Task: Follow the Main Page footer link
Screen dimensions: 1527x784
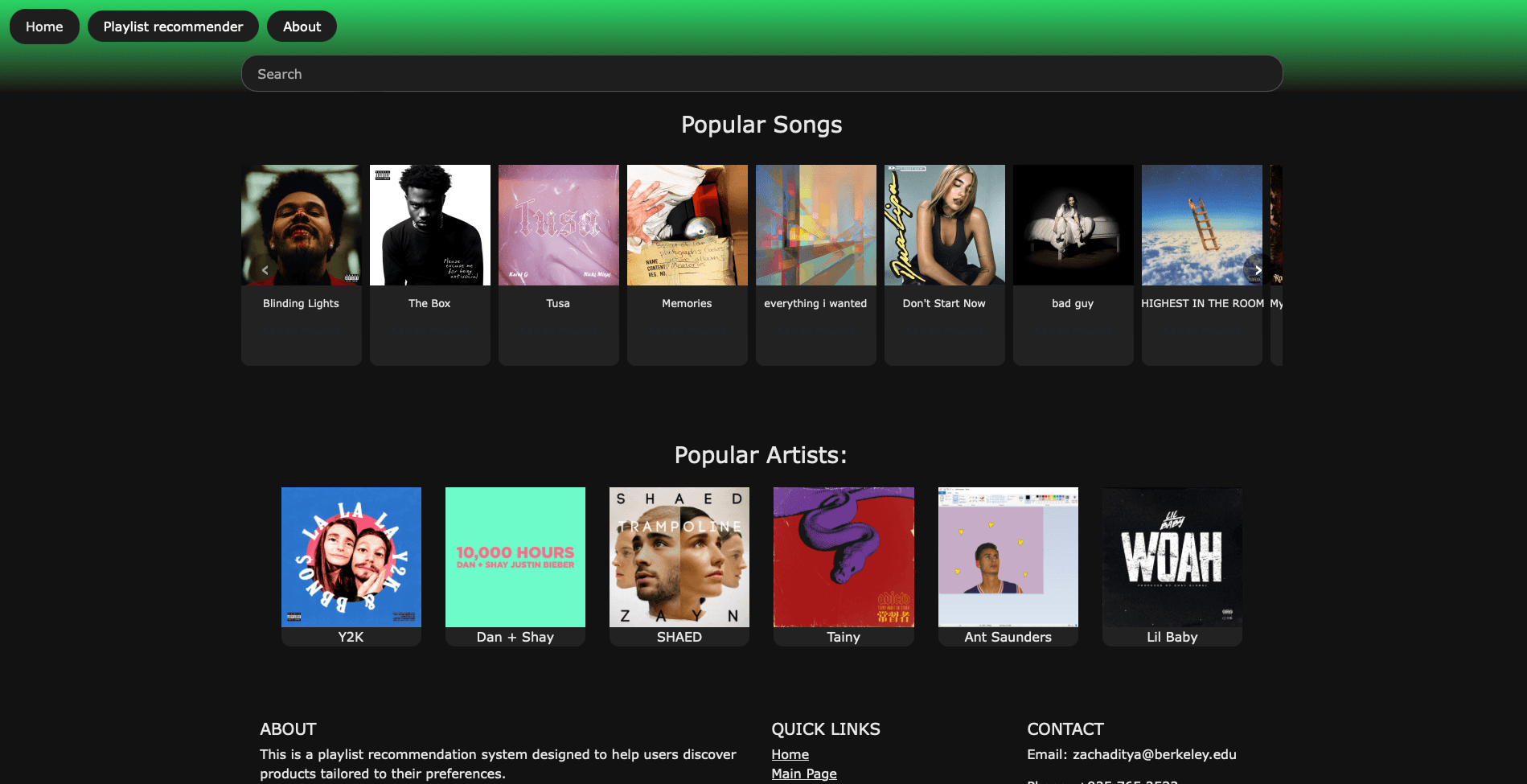Action: pyautogui.click(x=804, y=774)
